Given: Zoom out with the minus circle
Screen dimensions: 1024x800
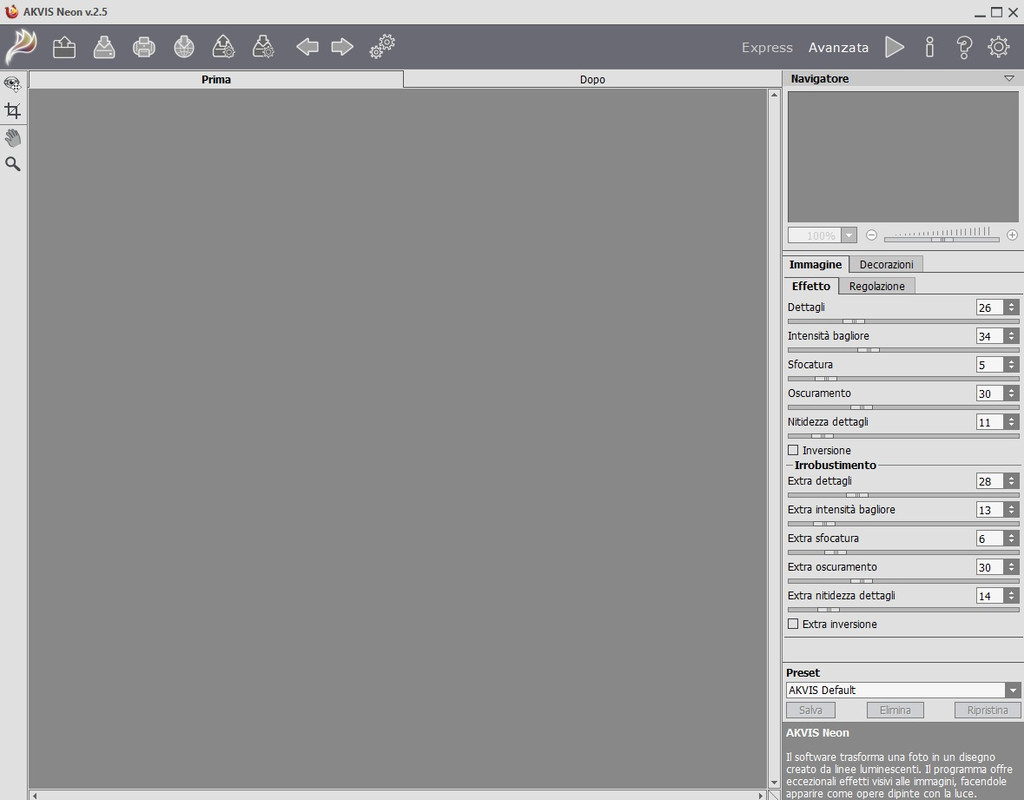Looking at the screenshot, I should point(871,235).
